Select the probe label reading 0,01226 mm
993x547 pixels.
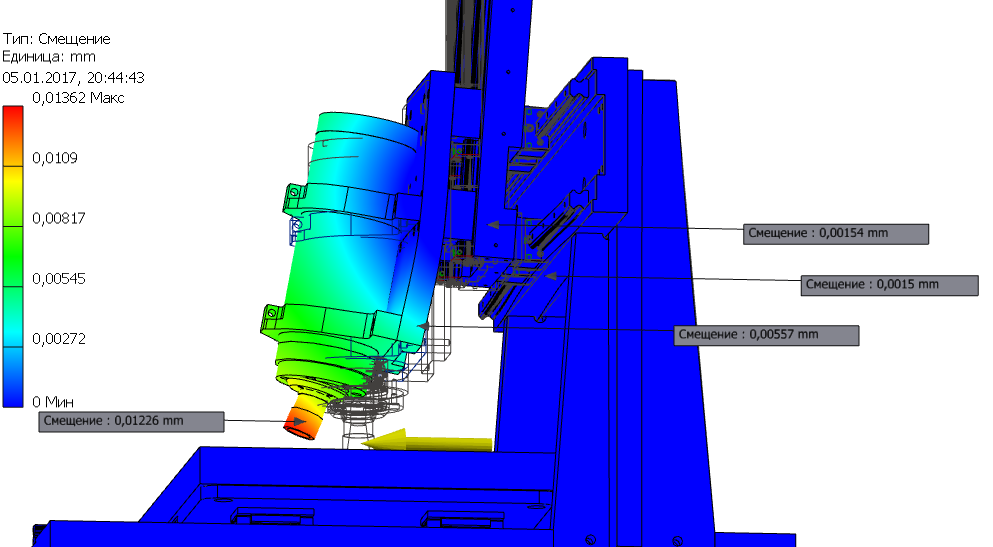(x=131, y=422)
